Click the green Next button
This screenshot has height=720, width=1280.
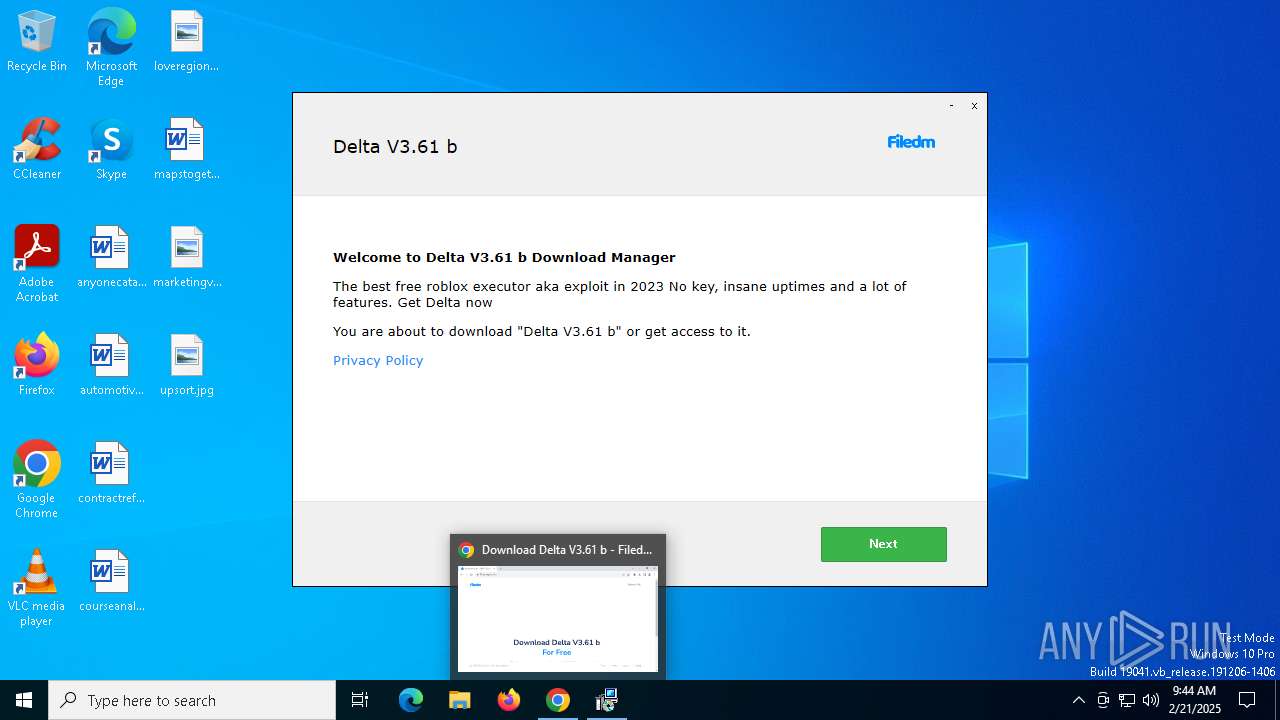pyautogui.click(x=883, y=544)
